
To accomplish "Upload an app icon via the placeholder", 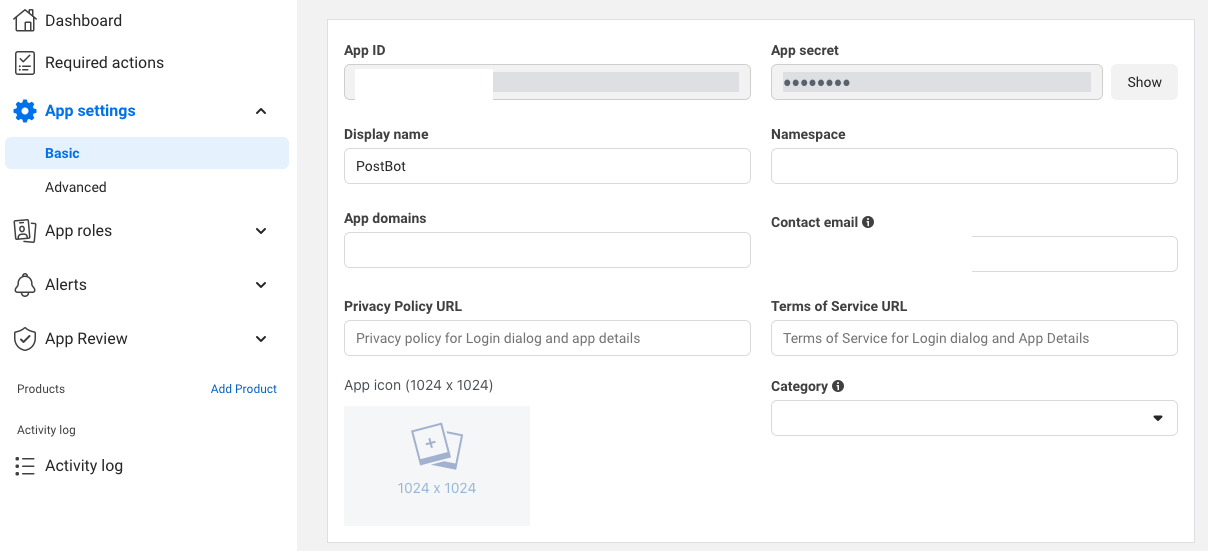I will [437, 465].
